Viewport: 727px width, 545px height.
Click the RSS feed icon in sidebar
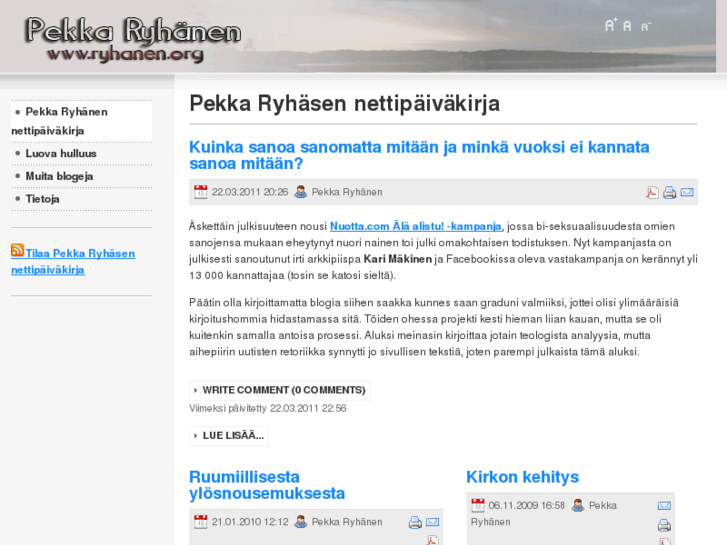[18, 251]
